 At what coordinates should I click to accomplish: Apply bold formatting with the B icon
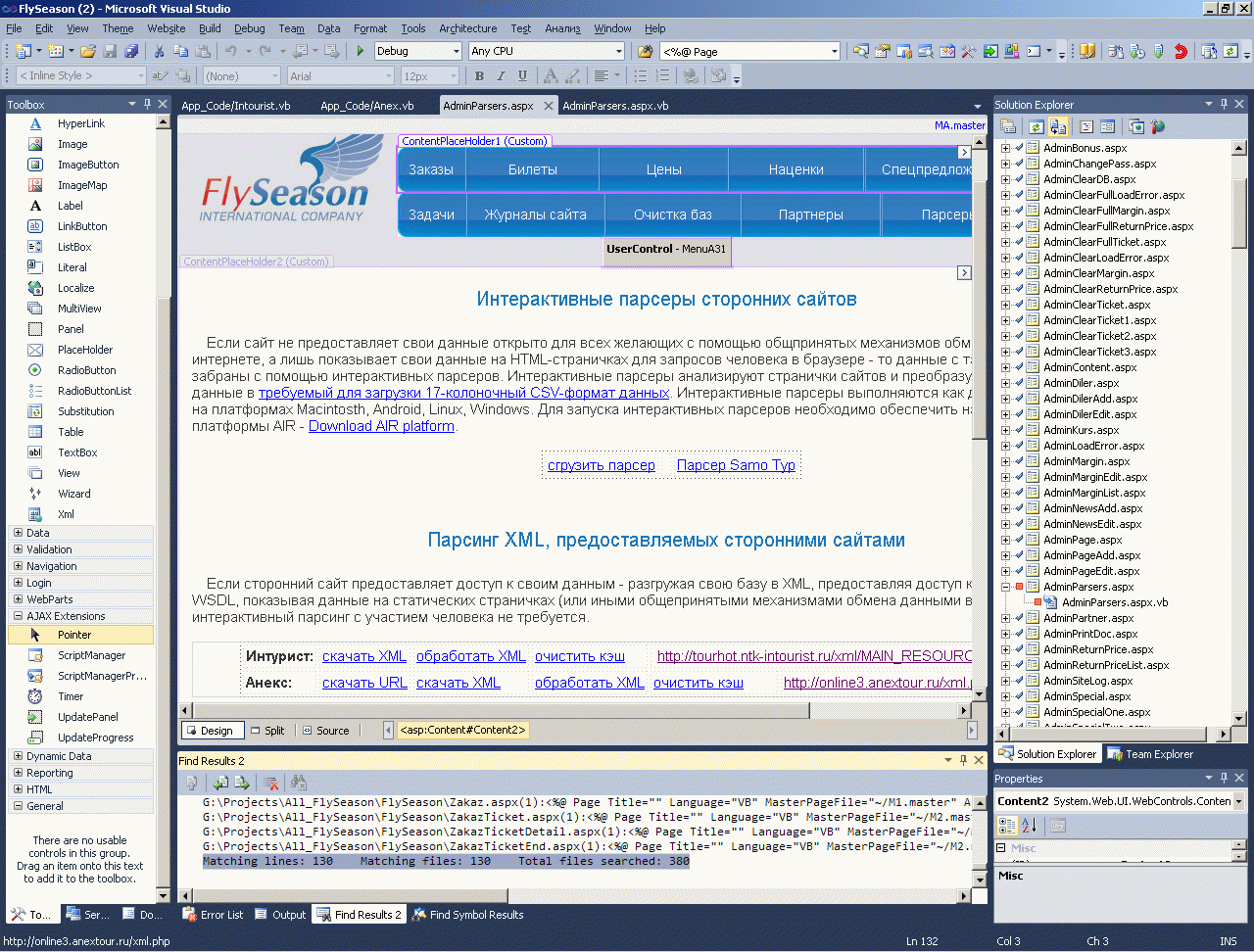point(479,75)
